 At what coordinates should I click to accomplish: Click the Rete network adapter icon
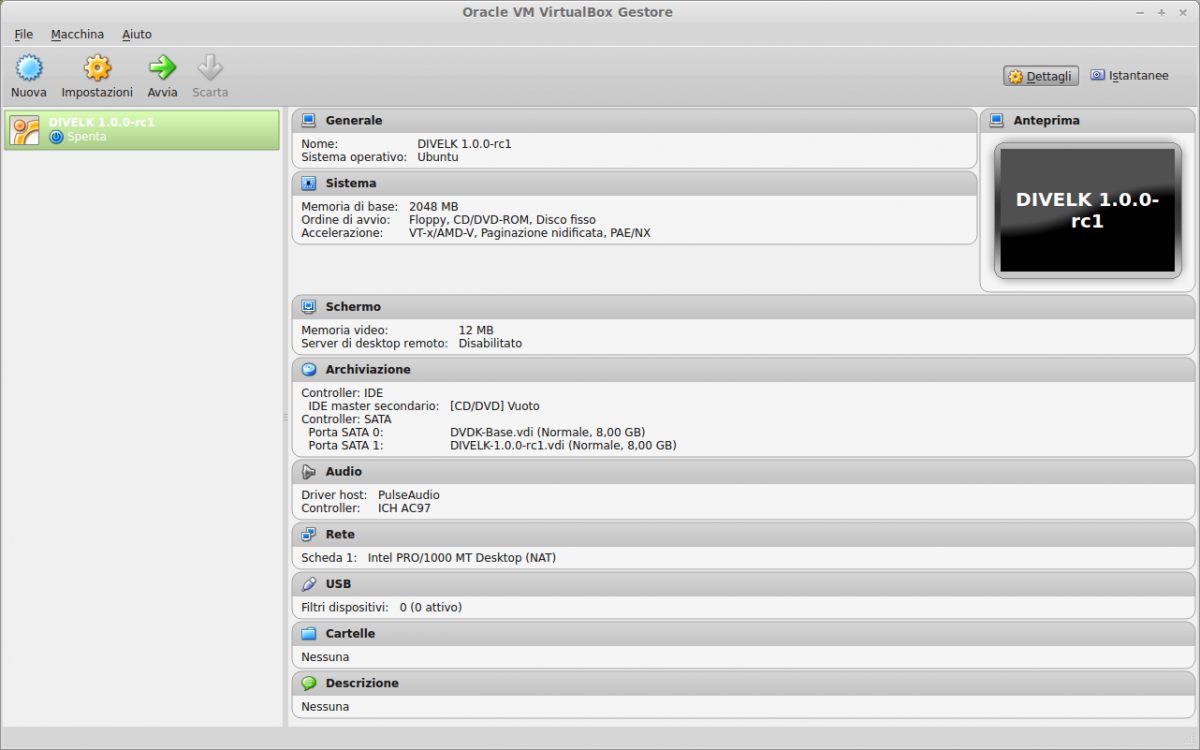point(308,534)
